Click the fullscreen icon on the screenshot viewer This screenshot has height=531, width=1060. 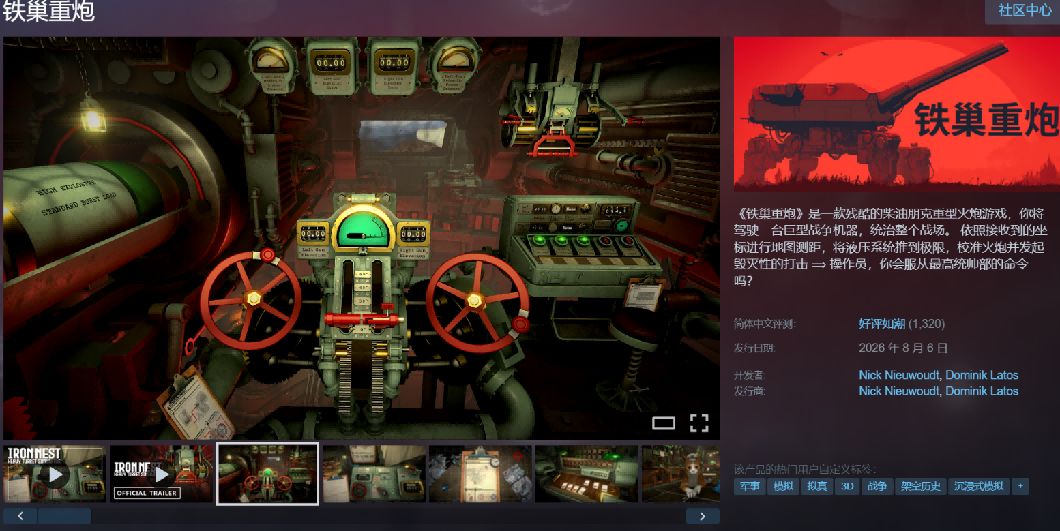(x=699, y=423)
